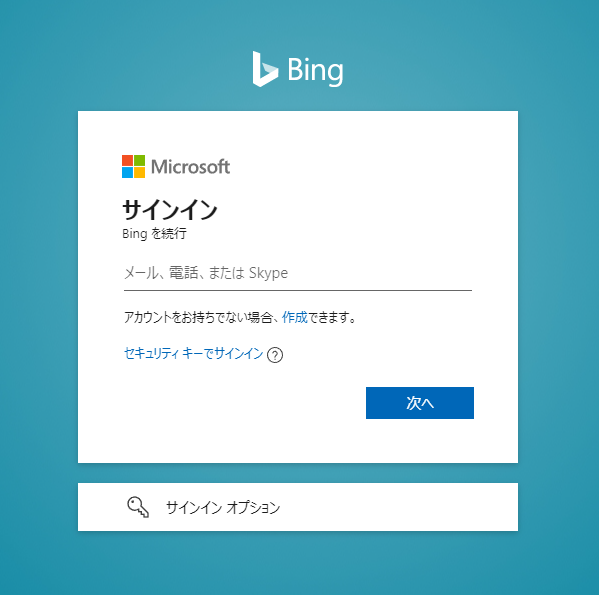Click the blue 次へ button
This screenshot has width=599, height=595.
pyautogui.click(x=420, y=403)
